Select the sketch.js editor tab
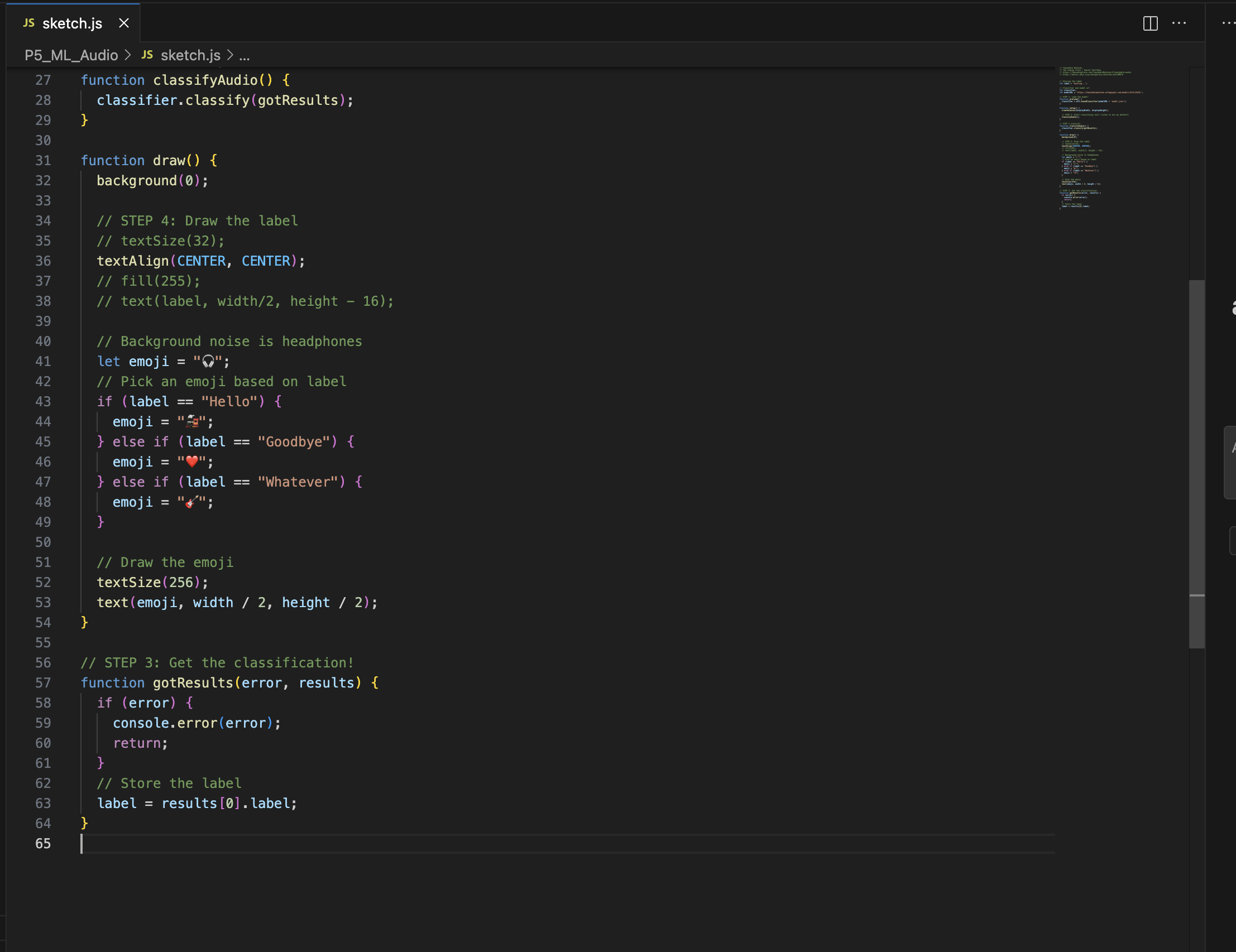 click(x=73, y=23)
